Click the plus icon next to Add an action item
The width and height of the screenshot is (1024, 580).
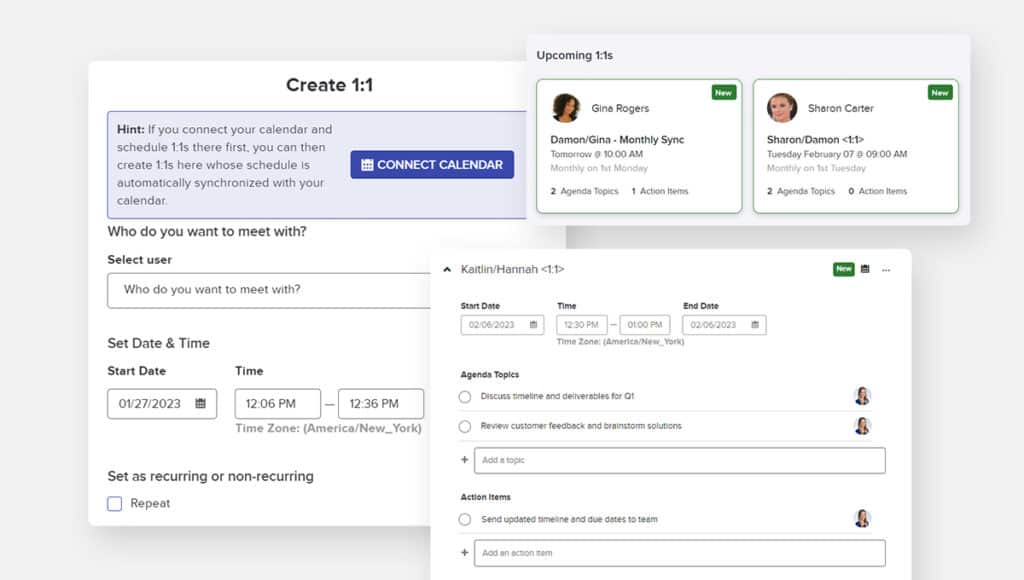pos(464,553)
